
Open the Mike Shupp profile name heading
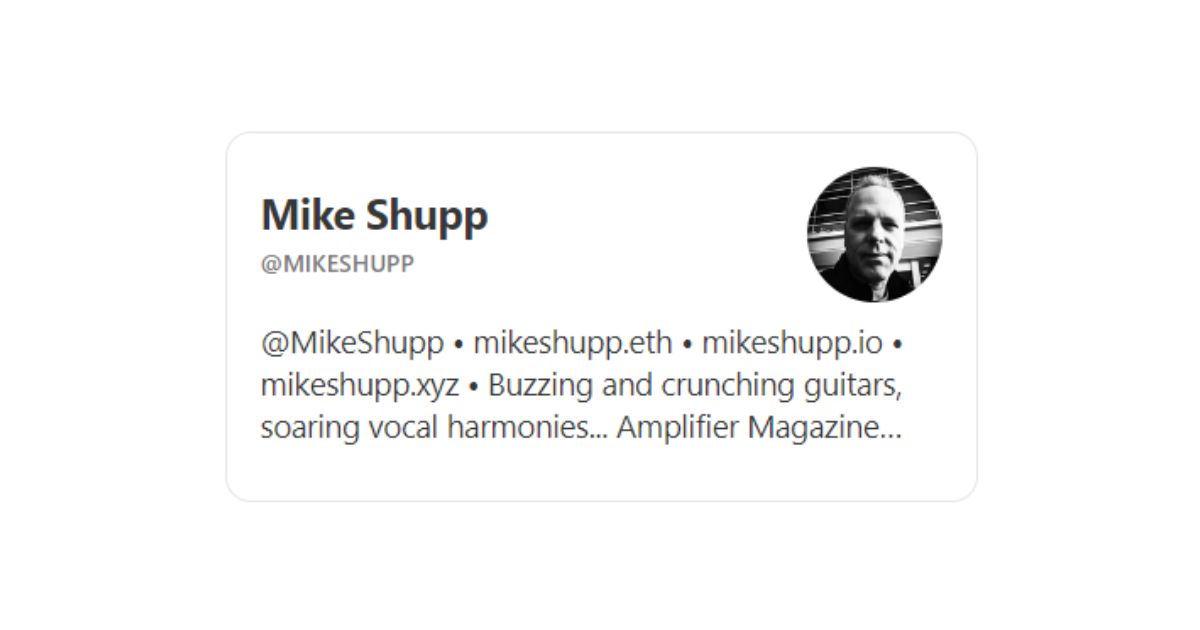click(374, 216)
